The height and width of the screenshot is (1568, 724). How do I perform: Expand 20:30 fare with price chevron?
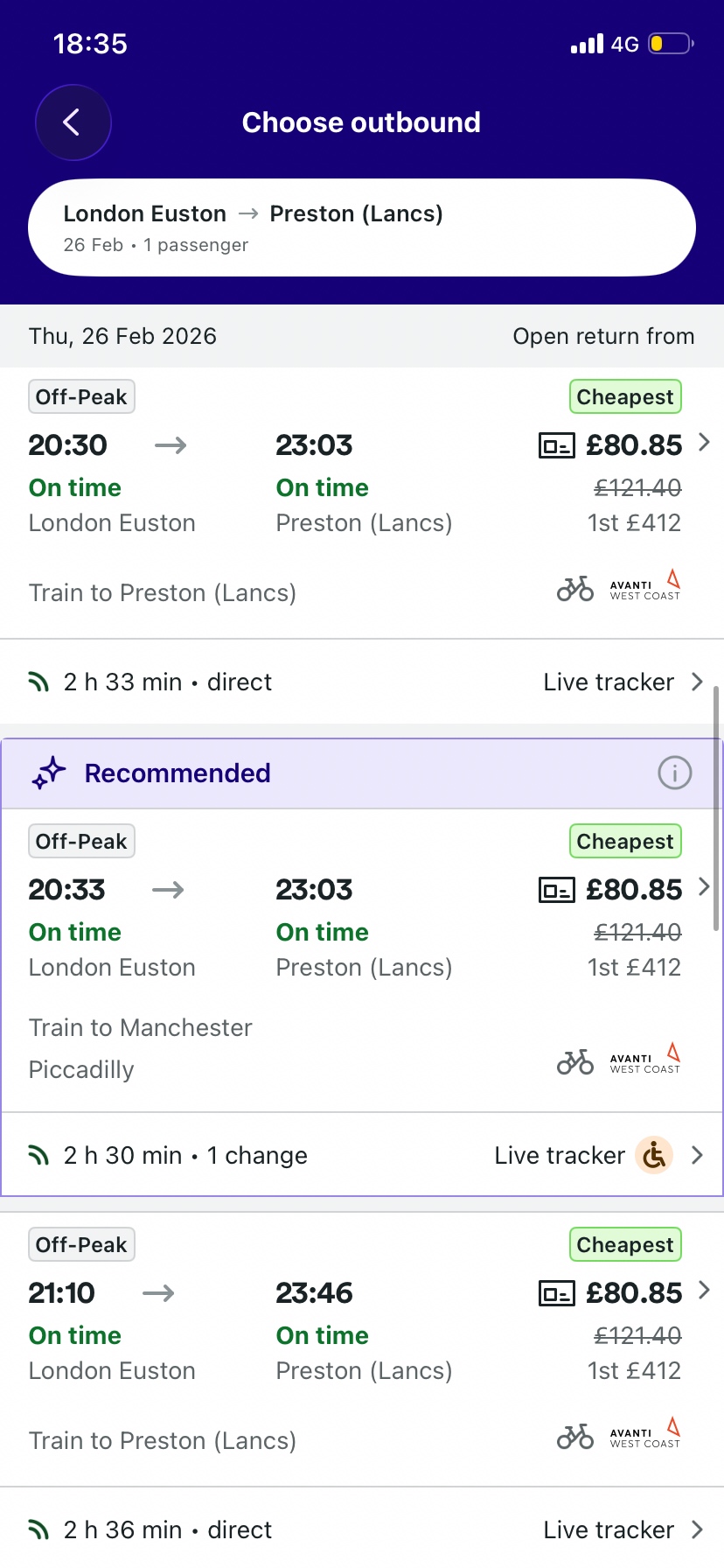tap(704, 443)
